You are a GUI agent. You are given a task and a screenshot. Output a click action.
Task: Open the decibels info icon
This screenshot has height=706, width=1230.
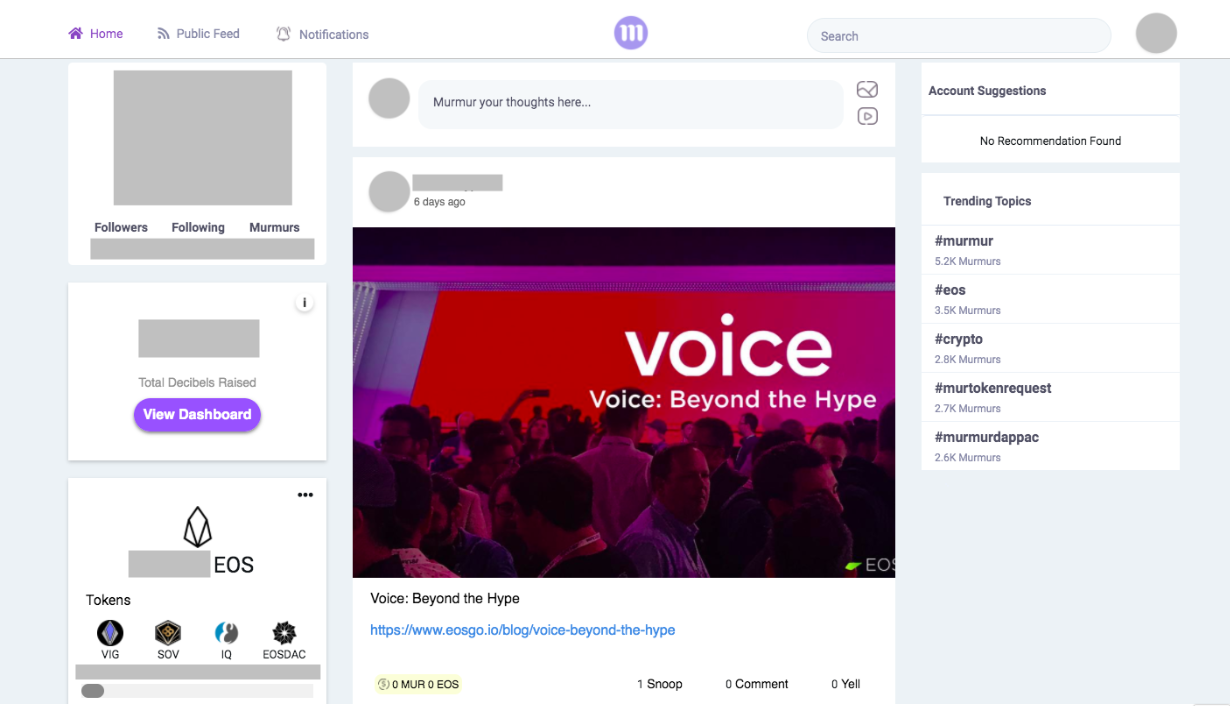(x=304, y=303)
